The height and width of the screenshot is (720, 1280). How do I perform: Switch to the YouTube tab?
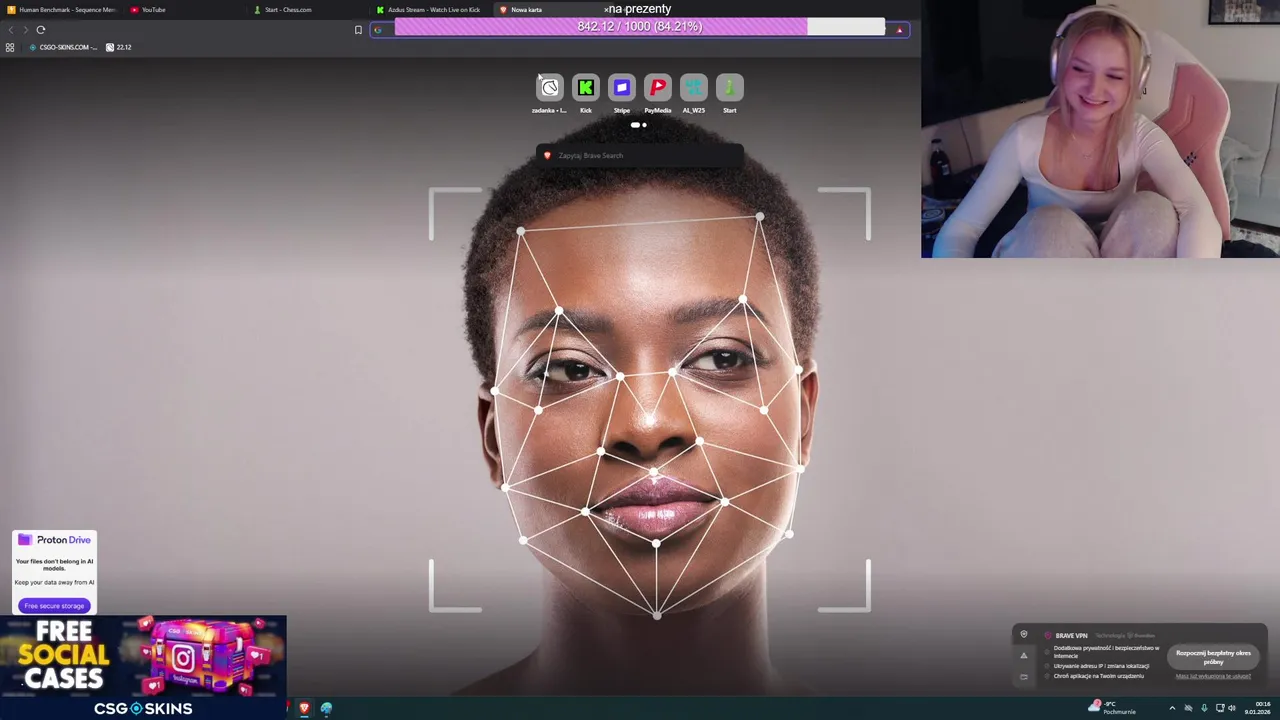(x=185, y=9)
